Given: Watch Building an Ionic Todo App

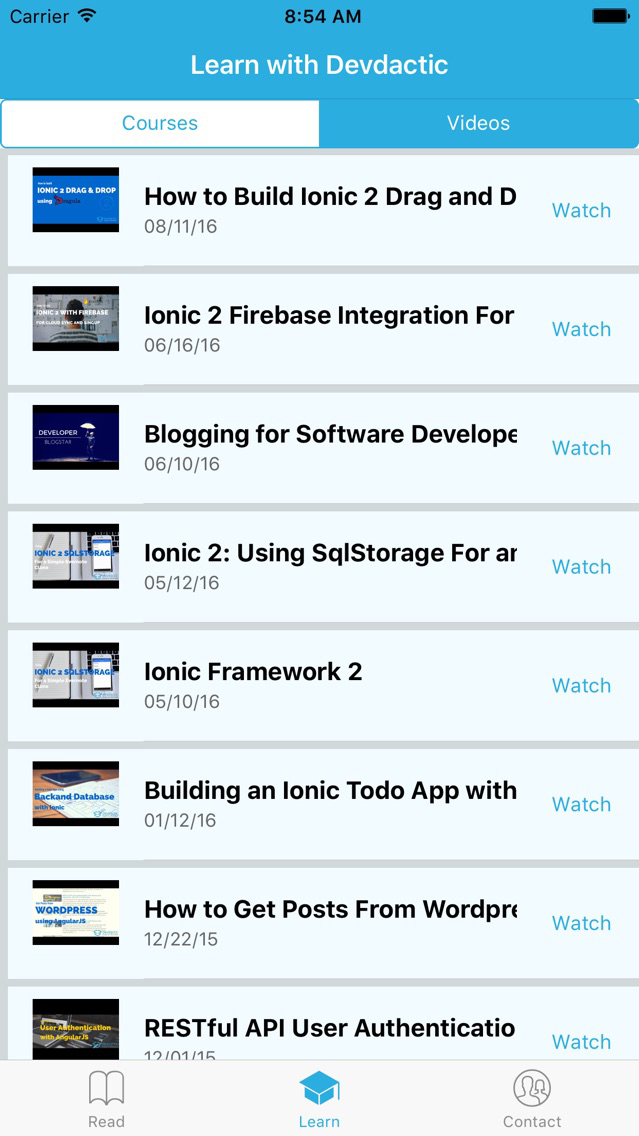Looking at the screenshot, I should 581,804.
